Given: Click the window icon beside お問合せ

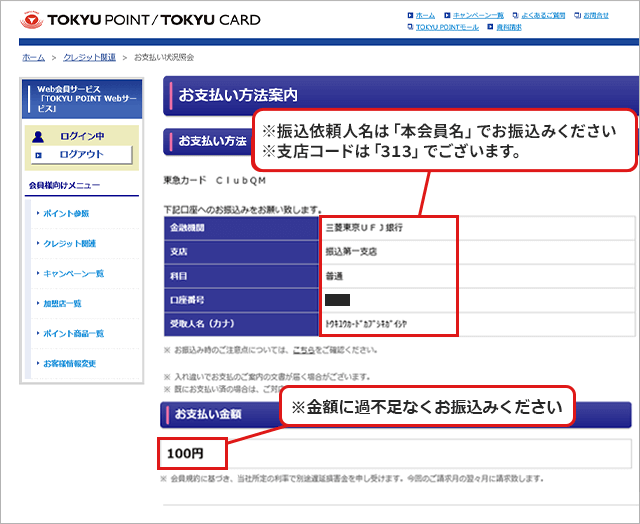Looking at the screenshot, I should click(x=577, y=16).
